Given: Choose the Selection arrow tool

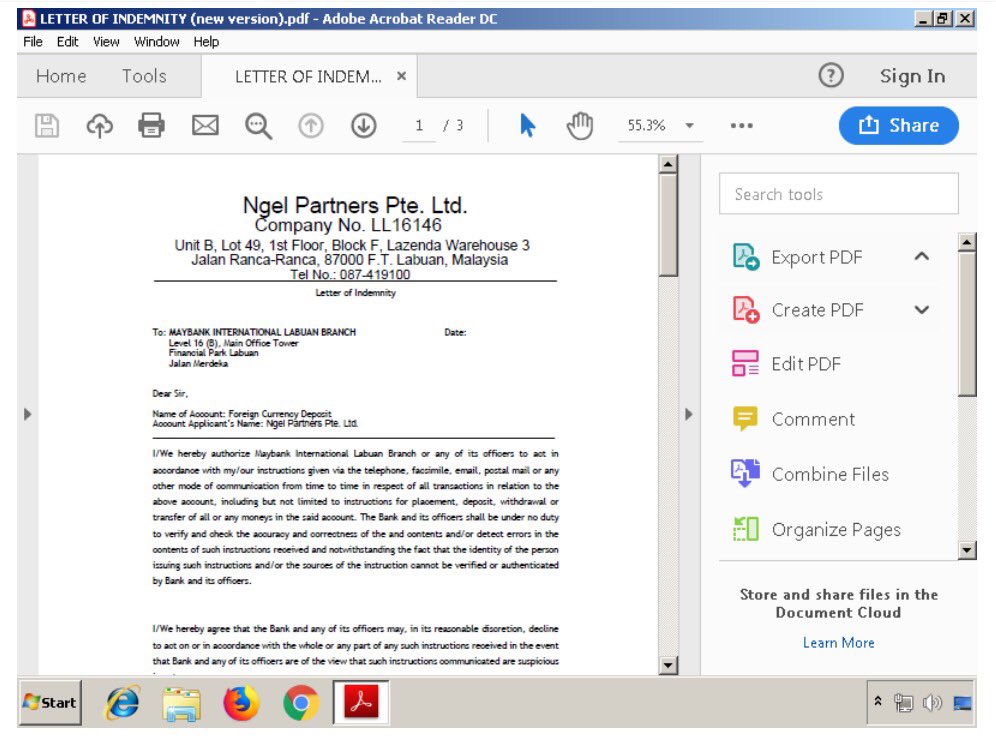Looking at the screenshot, I should click(x=525, y=125).
